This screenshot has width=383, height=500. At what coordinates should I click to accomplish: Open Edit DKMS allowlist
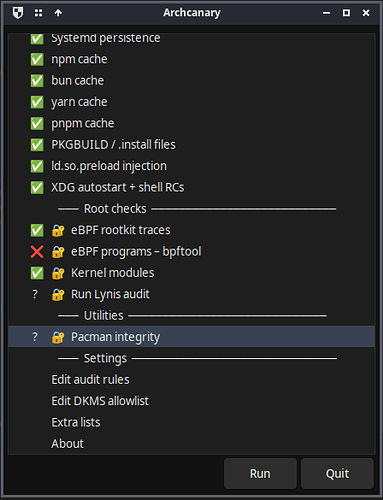pyautogui.click(x=100, y=401)
